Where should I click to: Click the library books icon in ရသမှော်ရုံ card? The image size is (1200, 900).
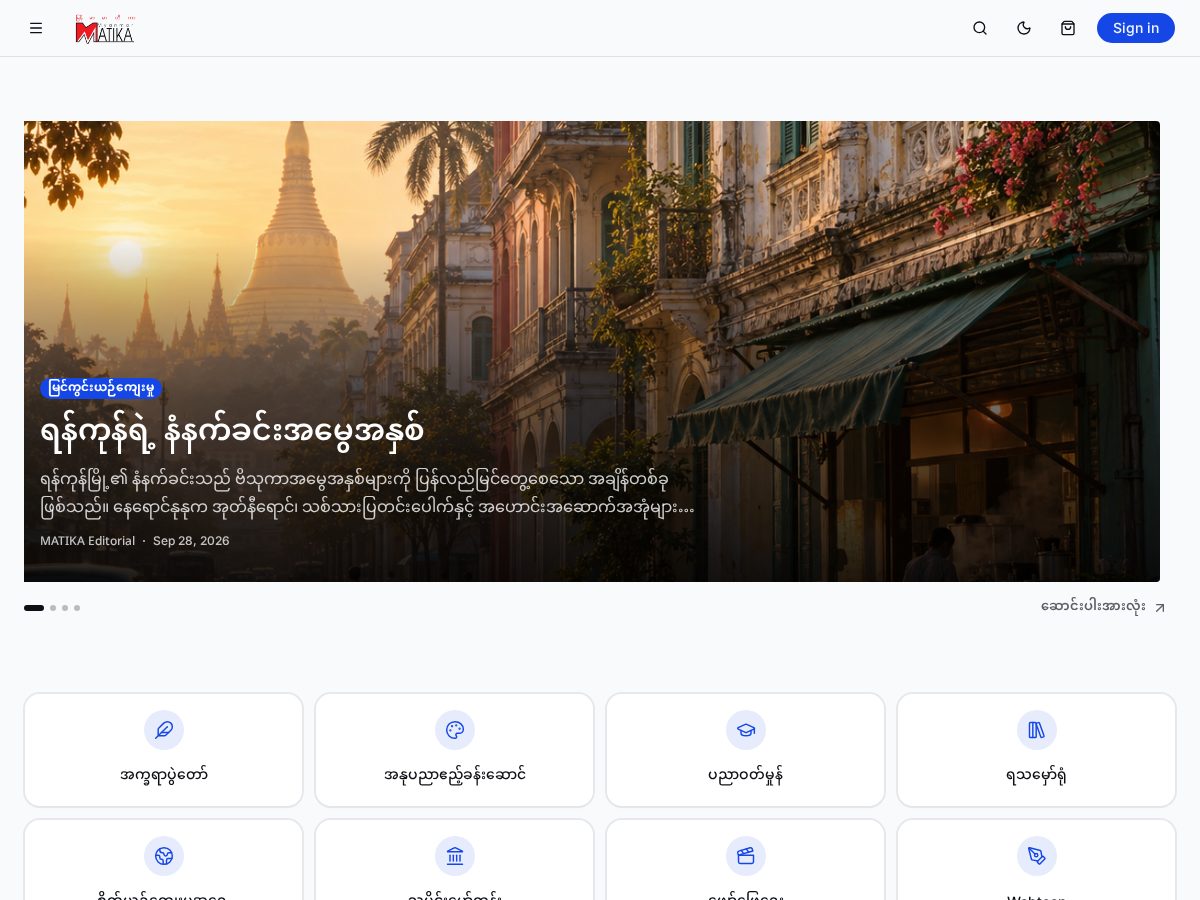1037,730
